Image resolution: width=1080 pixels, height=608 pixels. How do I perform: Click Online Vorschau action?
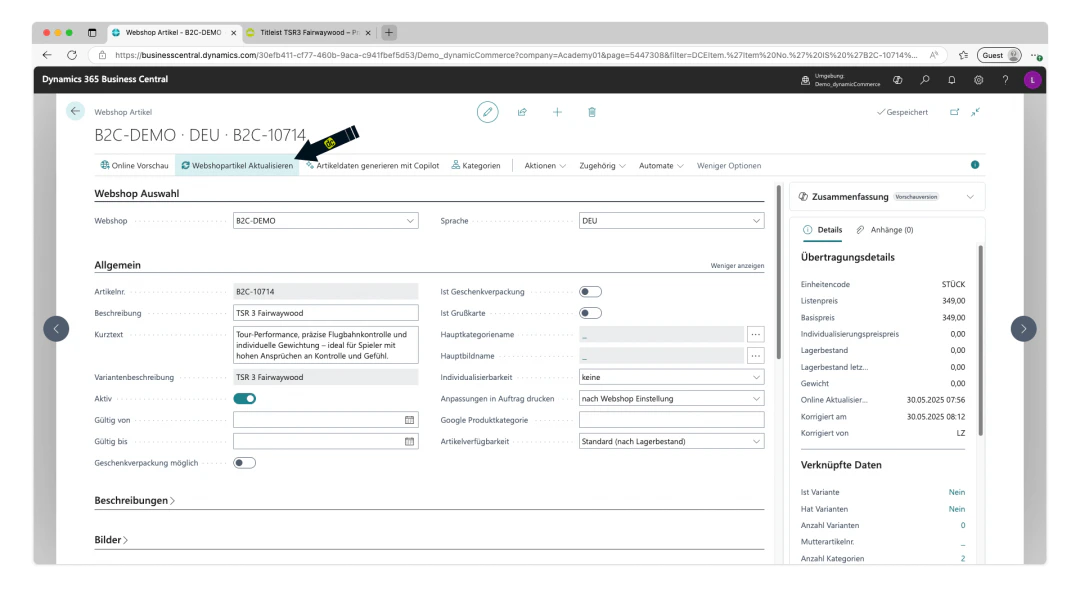click(x=134, y=166)
